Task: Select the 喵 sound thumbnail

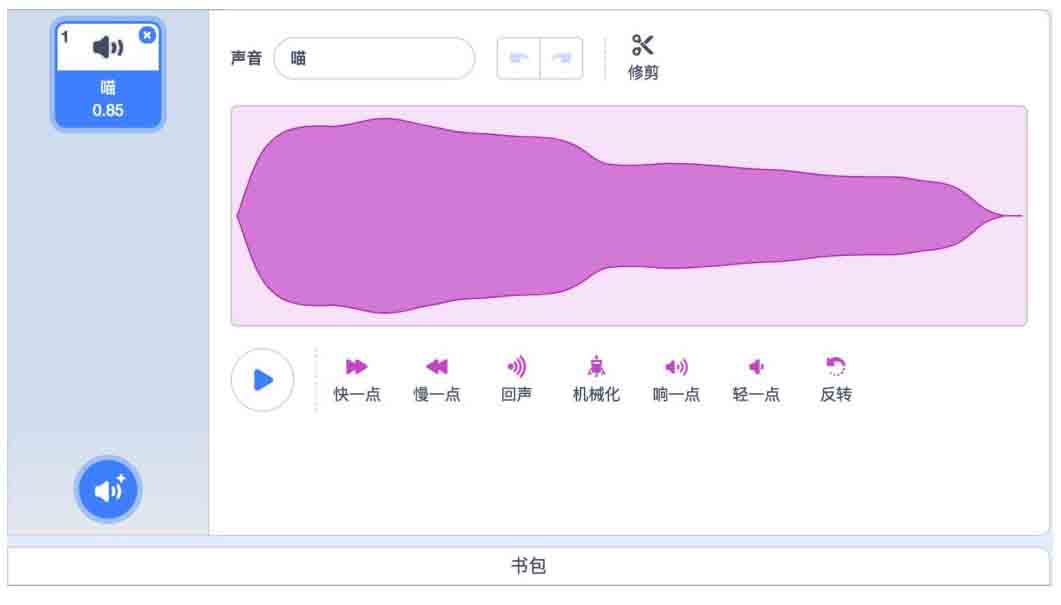Action: (x=108, y=78)
